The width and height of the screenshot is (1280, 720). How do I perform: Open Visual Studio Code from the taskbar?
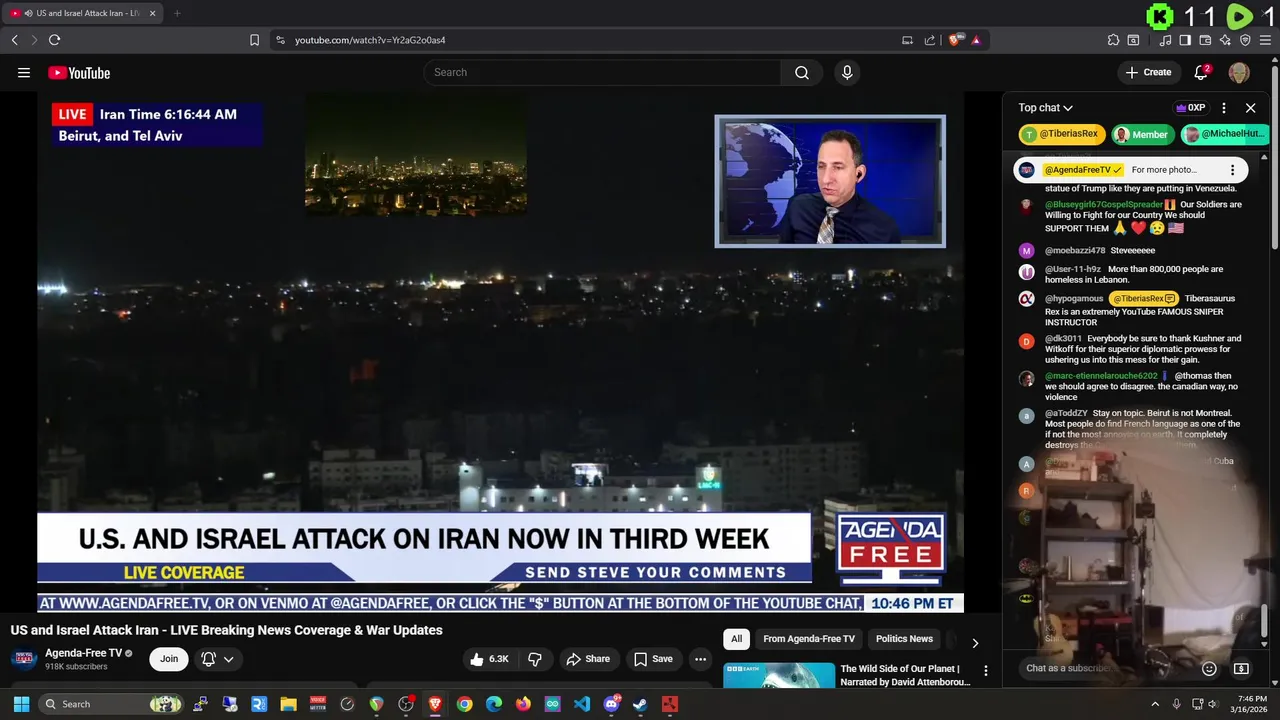click(x=582, y=704)
